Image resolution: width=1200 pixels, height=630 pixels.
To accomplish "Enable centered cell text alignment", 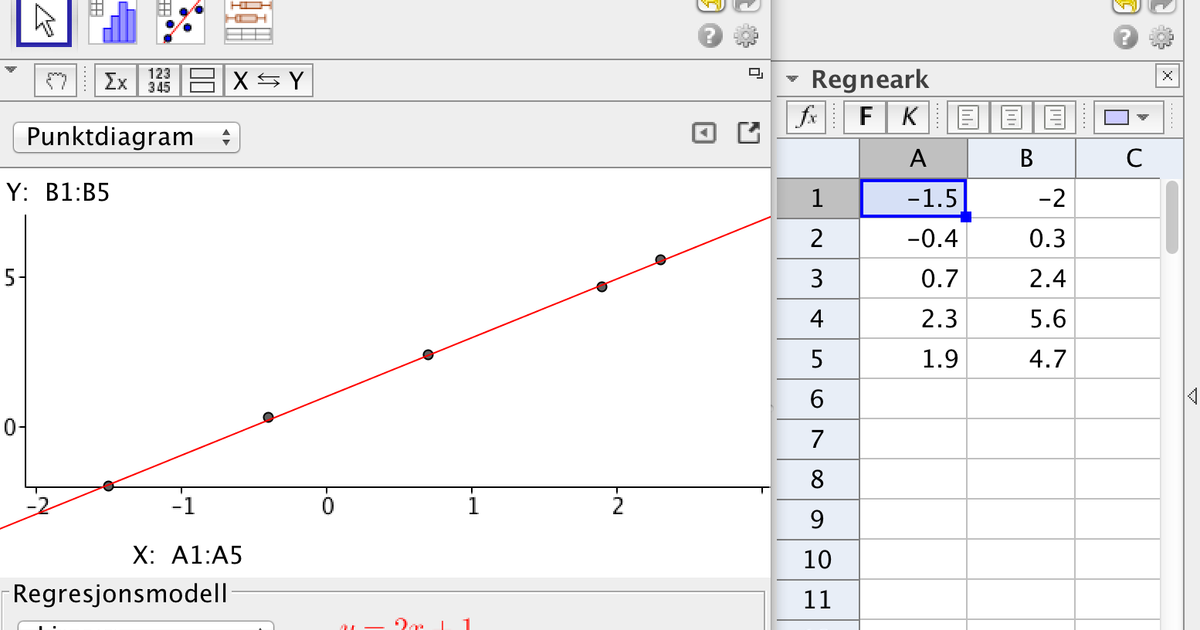I will point(1011,117).
